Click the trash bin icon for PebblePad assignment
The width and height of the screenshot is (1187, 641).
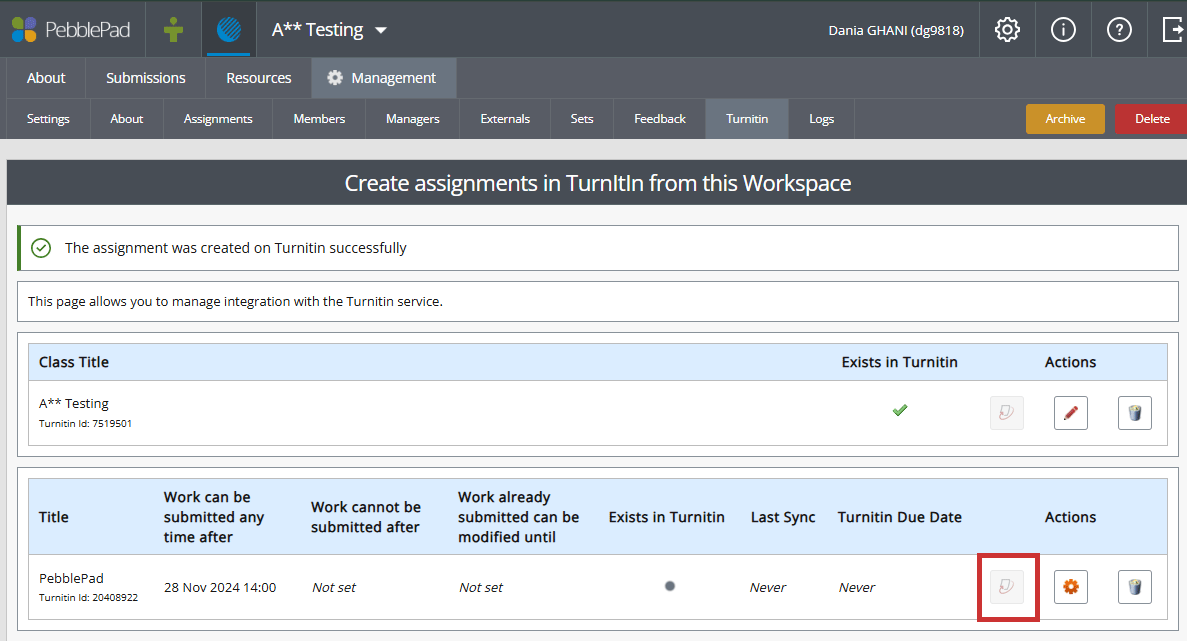pos(1135,587)
